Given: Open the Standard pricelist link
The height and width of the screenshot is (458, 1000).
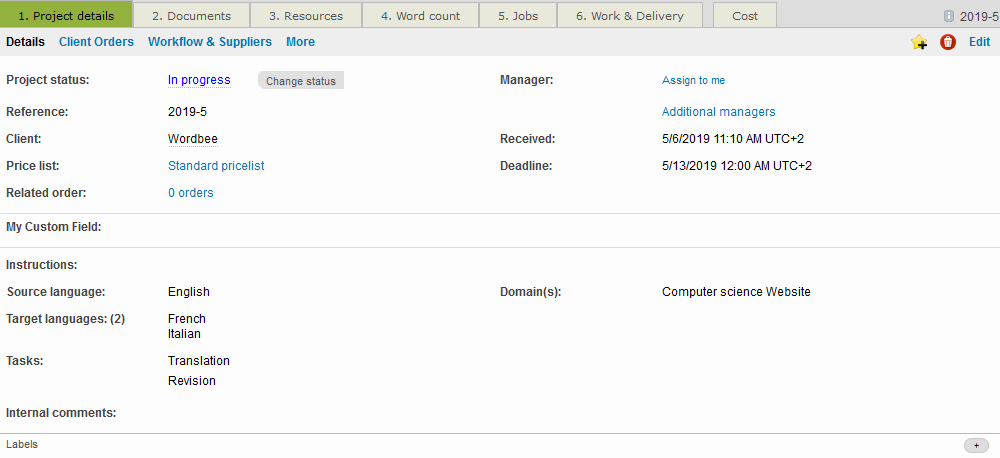Looking at the screenshot, I should [x=216, y=166].
